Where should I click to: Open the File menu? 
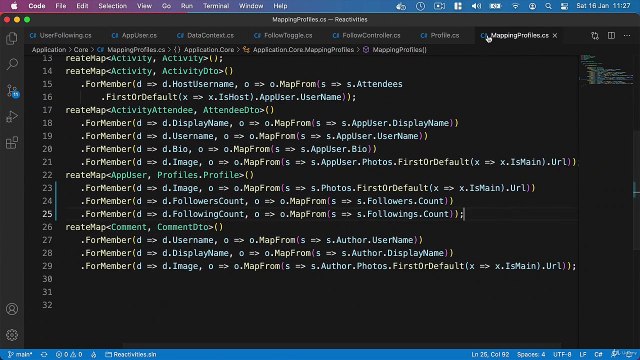click(x=61, y=6)
